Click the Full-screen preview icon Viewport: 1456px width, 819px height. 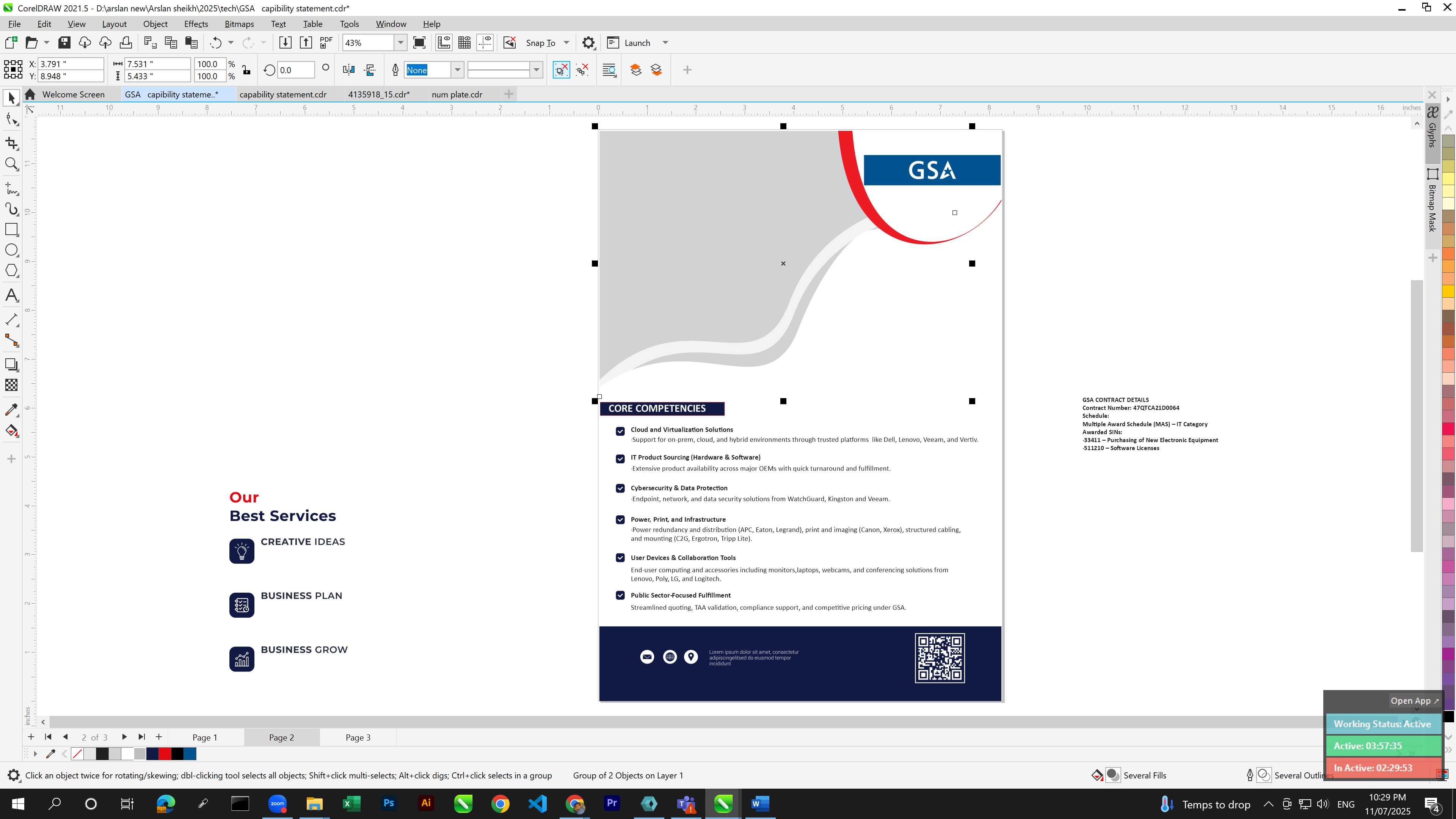[419, 43]
